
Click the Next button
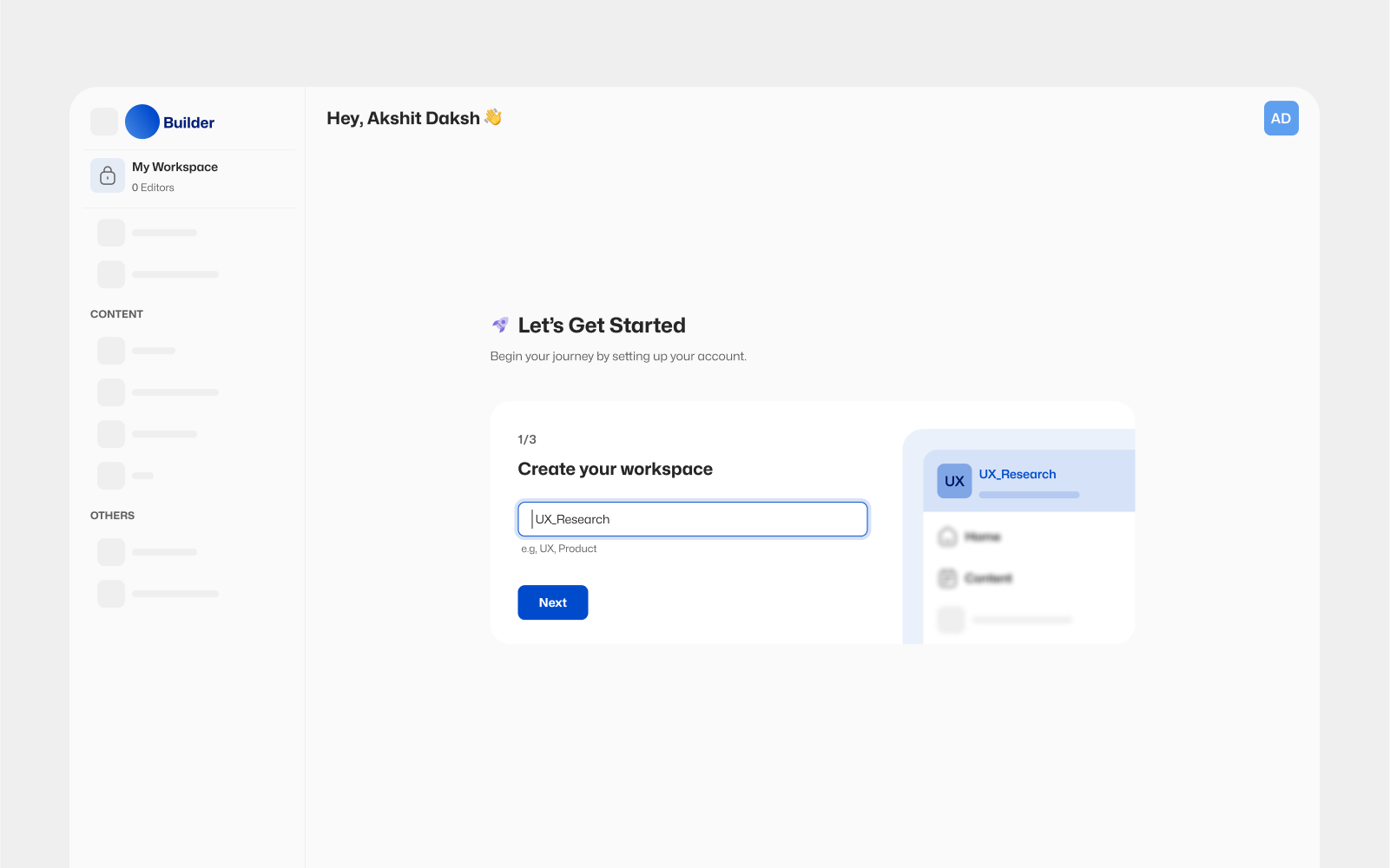(552, 602)
